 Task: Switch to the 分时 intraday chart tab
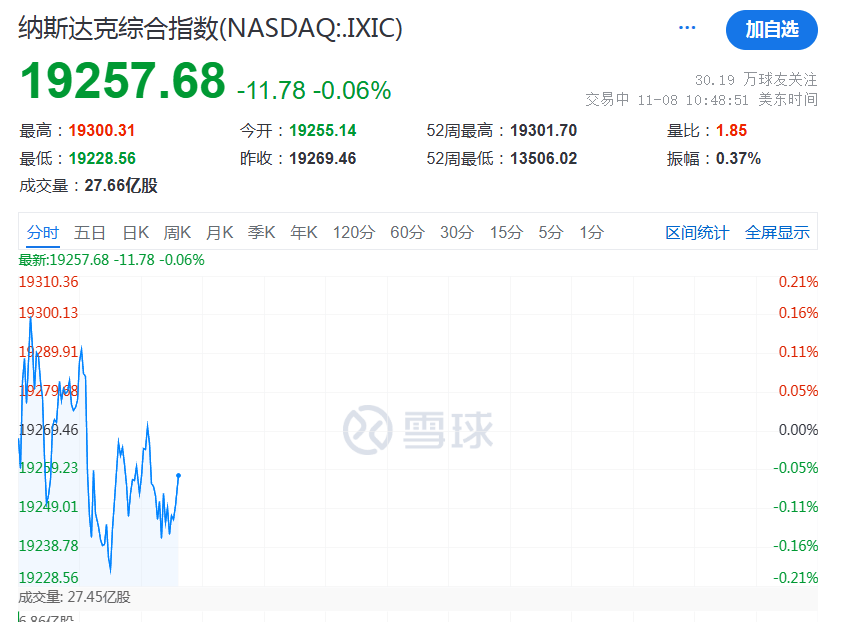coord(42,231)
